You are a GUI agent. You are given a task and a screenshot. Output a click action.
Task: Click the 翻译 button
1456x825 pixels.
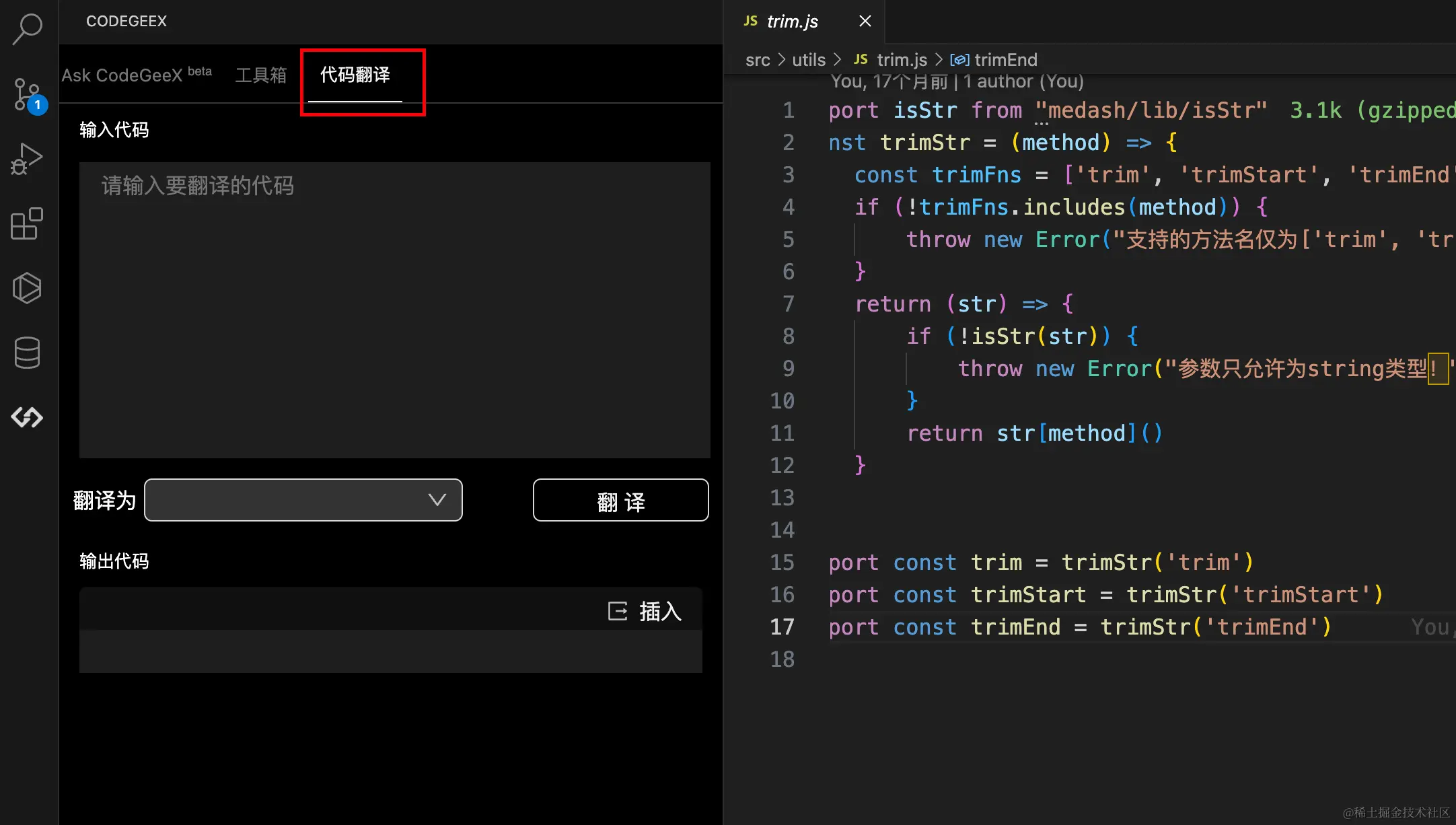(620, 500)
